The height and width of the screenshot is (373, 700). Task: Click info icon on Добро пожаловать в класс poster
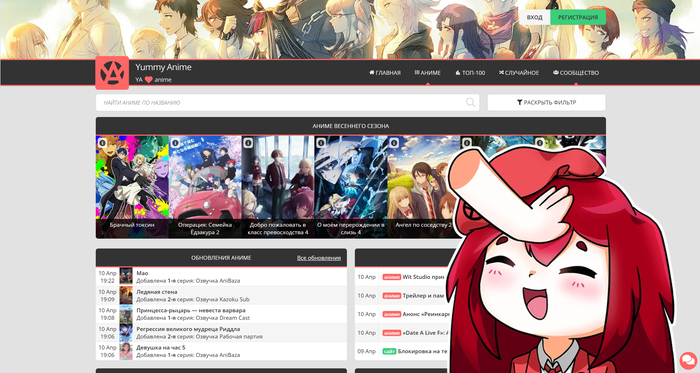(248, 143)
